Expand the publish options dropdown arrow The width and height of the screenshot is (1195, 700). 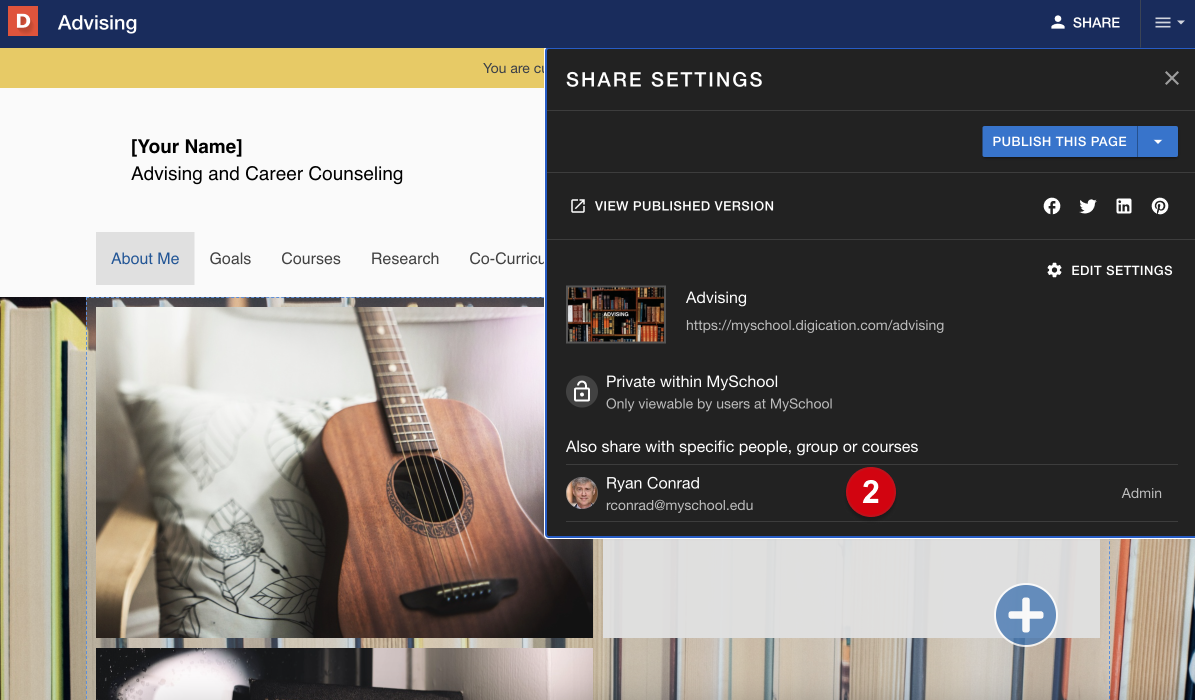pyautogui.click(x=1158, y=142)
